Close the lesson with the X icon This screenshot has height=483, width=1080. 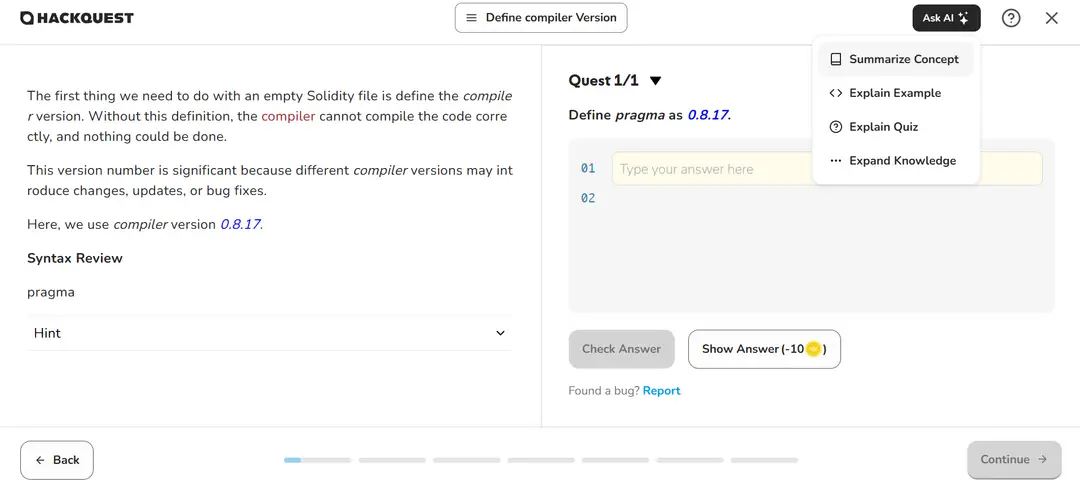coord(1051,18)
